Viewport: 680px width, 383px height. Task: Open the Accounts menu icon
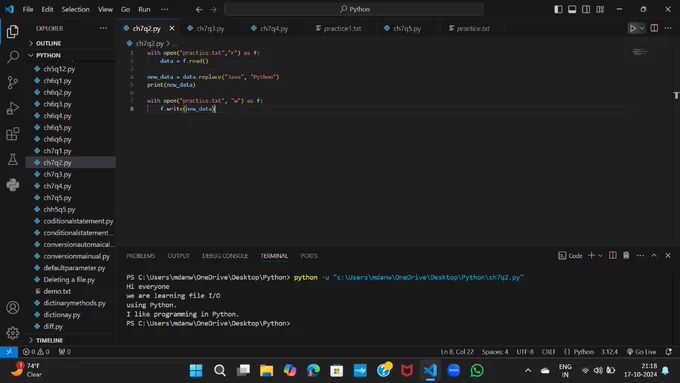click(x=13, y=308)
